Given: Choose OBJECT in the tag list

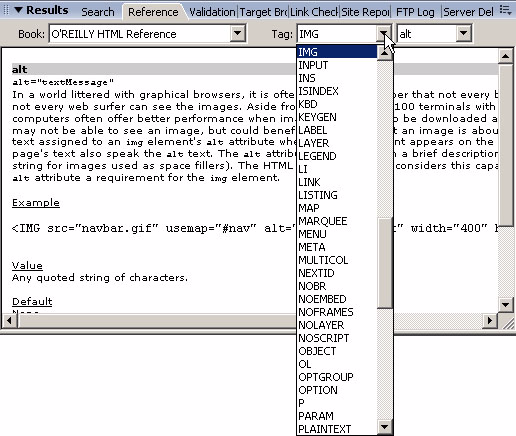Looking at the screenshot, I should (337, 351).
